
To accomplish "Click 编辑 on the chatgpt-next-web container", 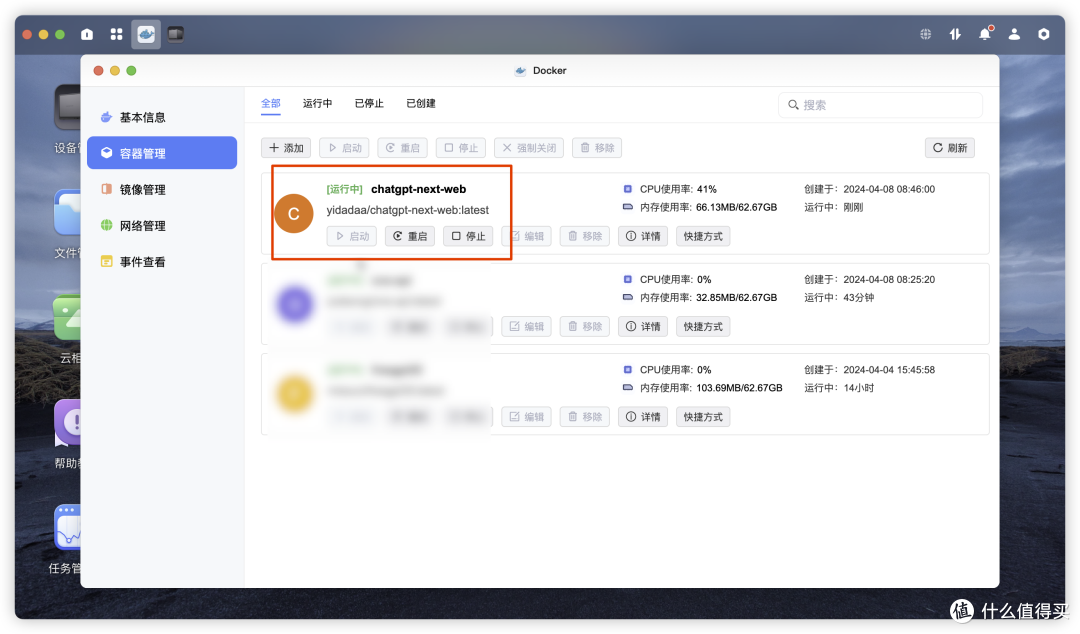I will pos(527,236).
